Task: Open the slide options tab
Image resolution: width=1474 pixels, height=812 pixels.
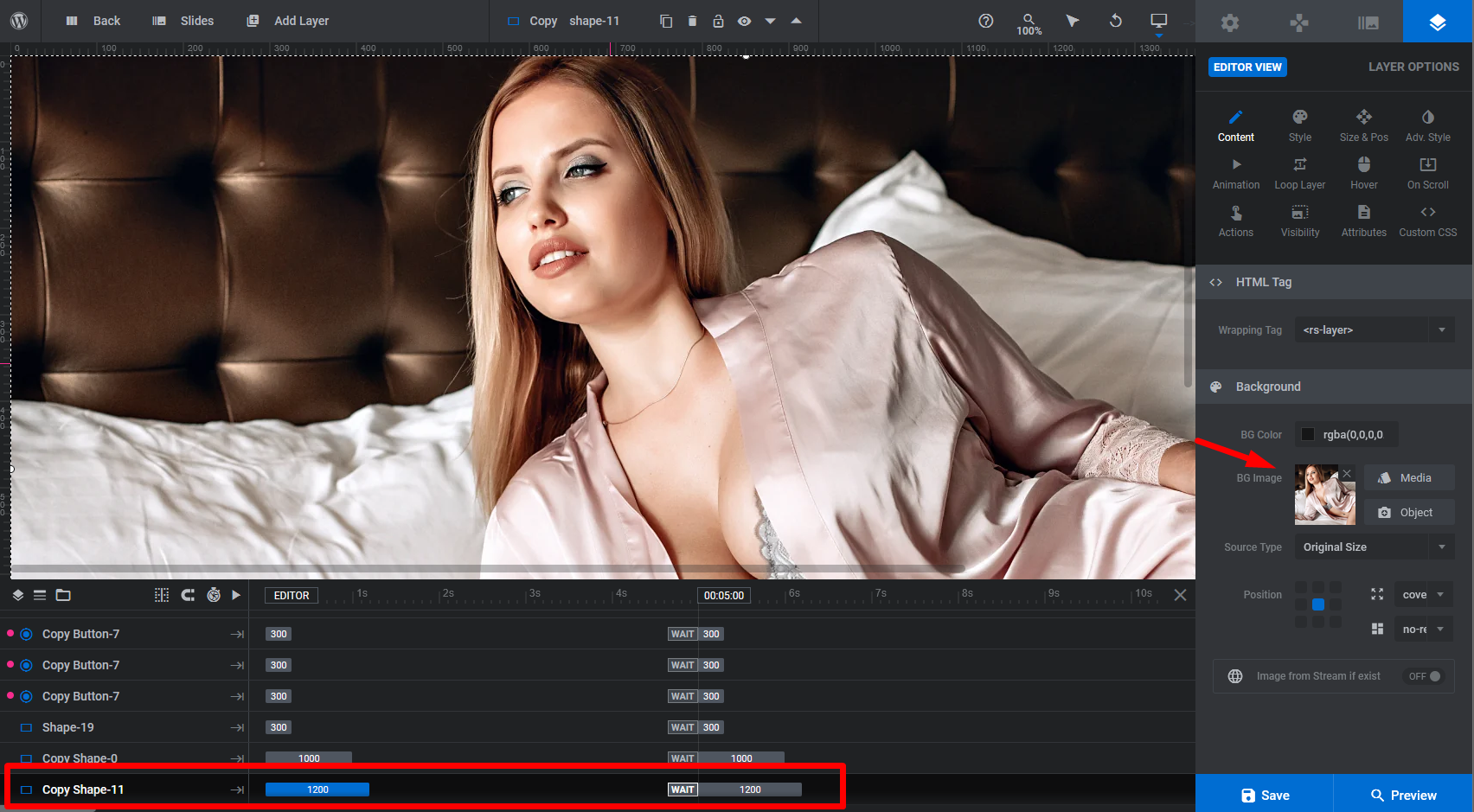Action: click(x=1368, y=22)
